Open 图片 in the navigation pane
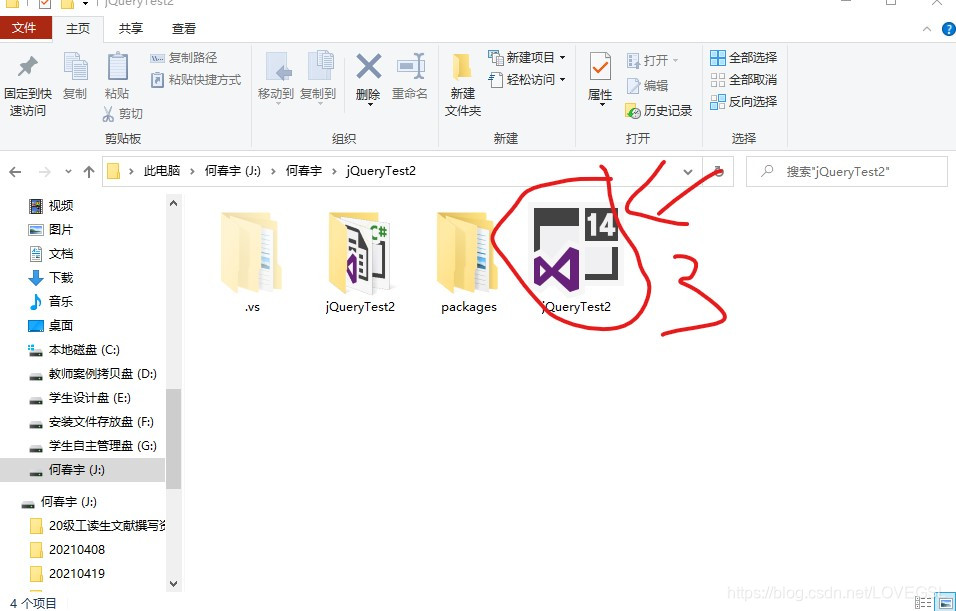 tap(51, 229)
